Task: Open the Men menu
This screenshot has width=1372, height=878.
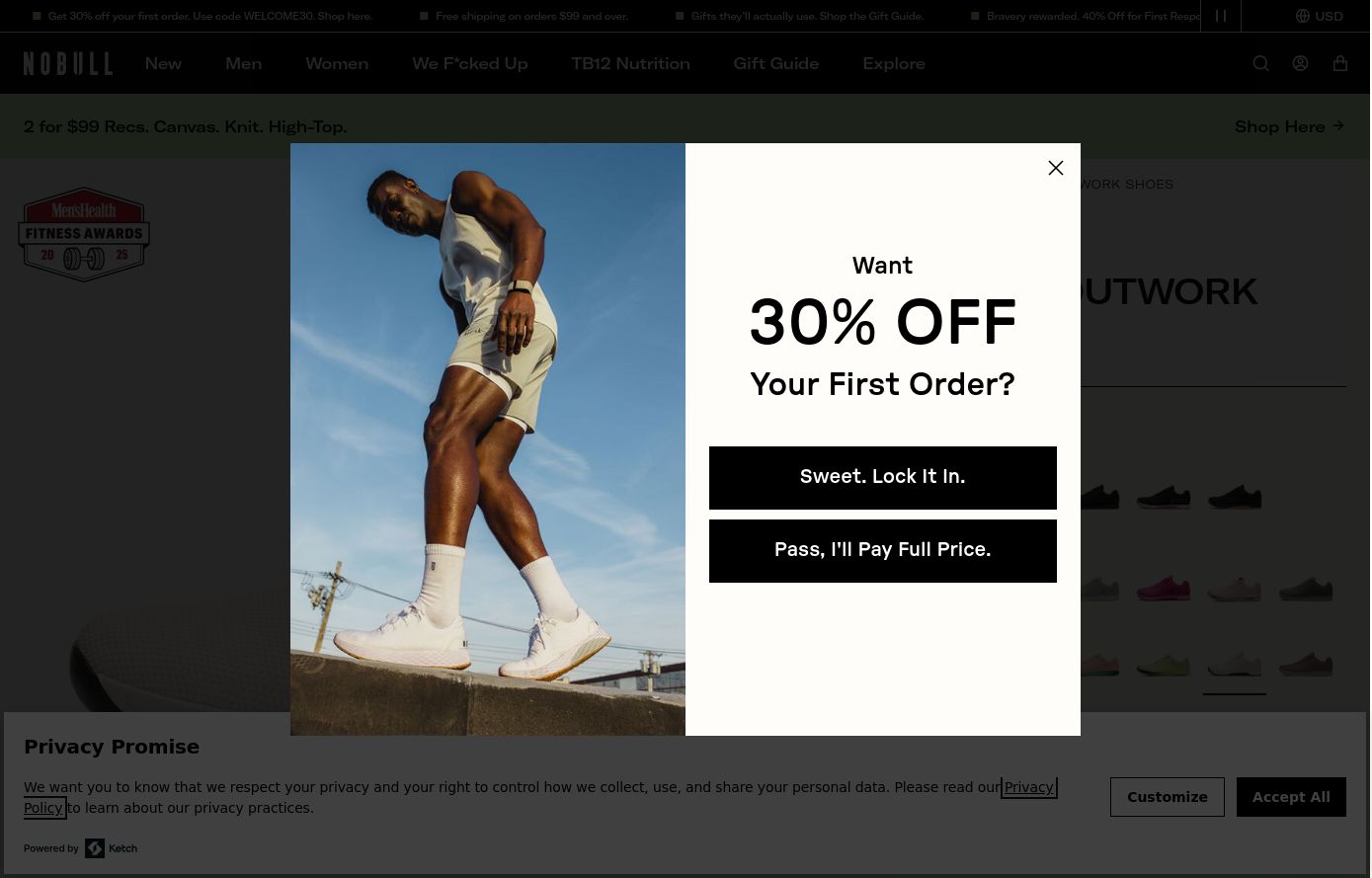Action: [243, 63]
